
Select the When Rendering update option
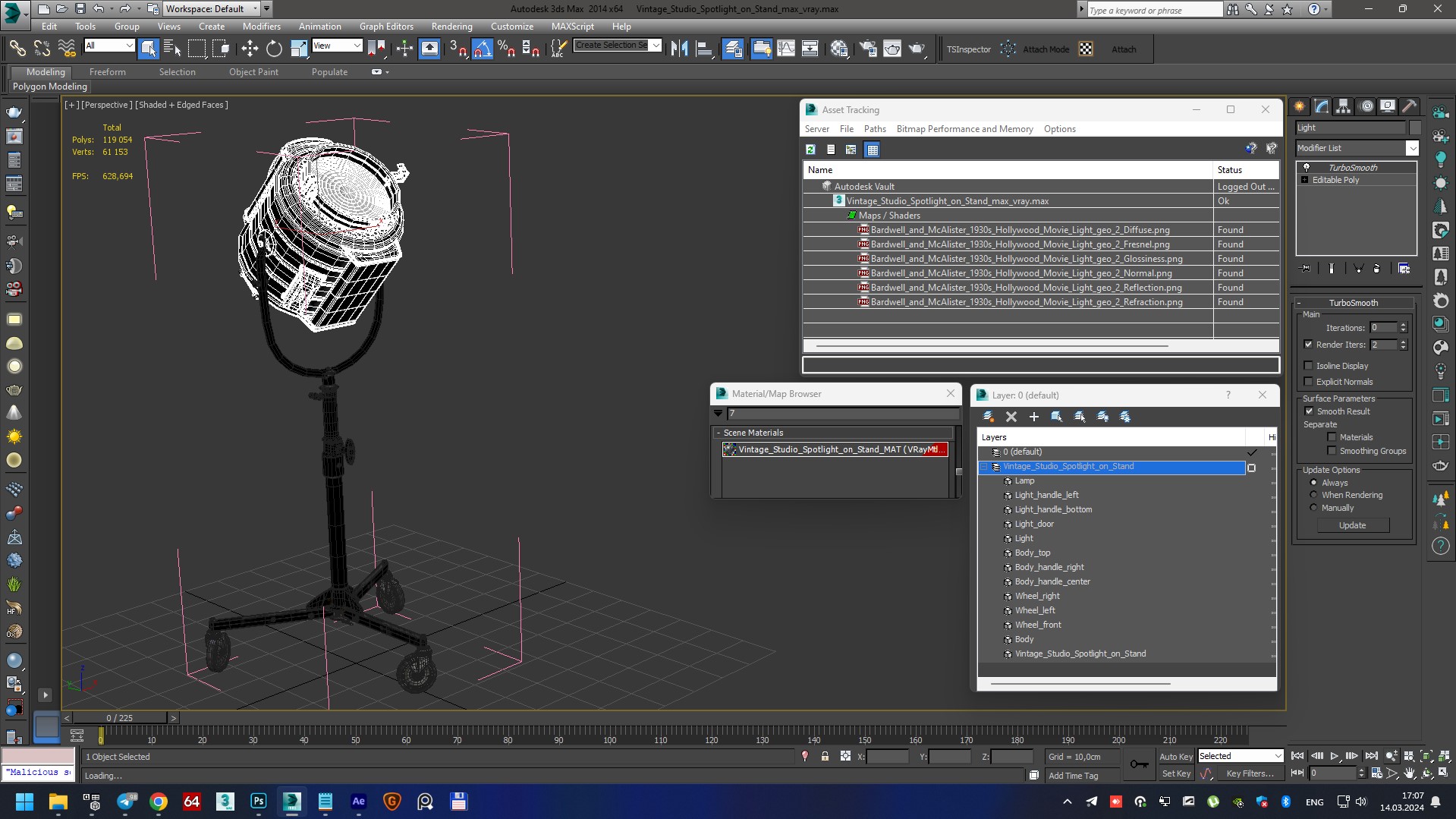pyautogui.click(x=1314, y=495)
